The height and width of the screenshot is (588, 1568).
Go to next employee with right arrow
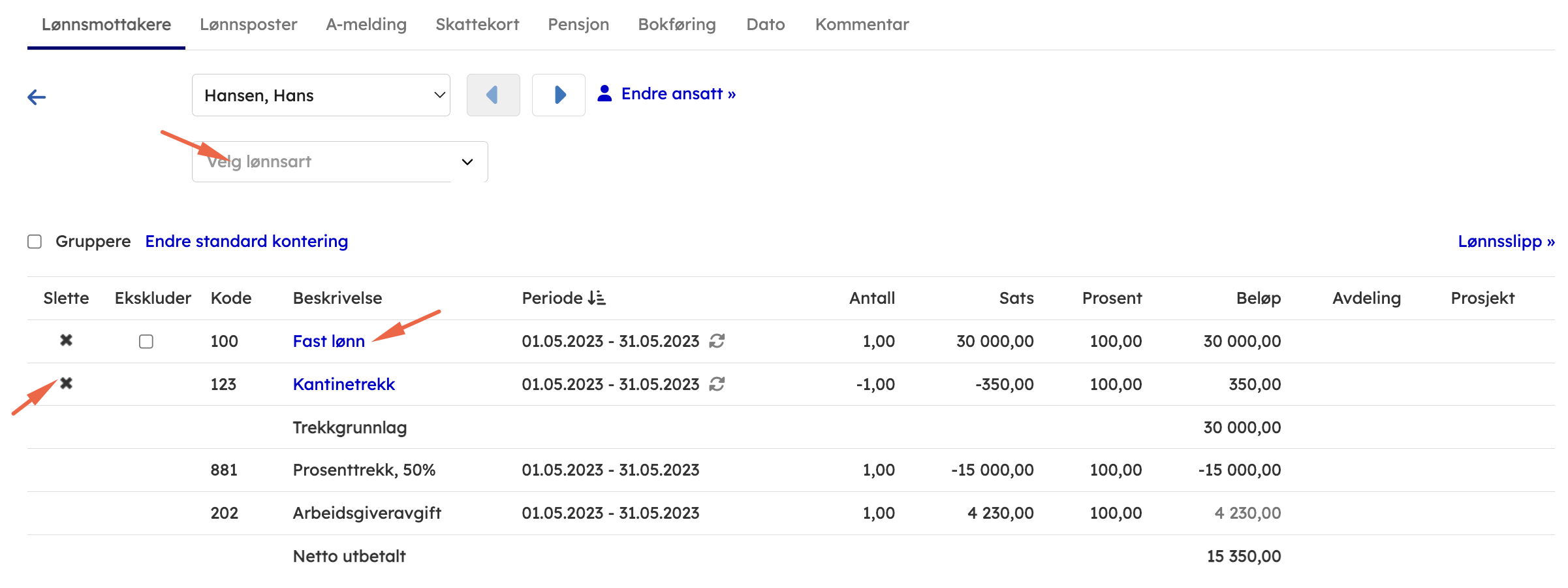(559, 95)
